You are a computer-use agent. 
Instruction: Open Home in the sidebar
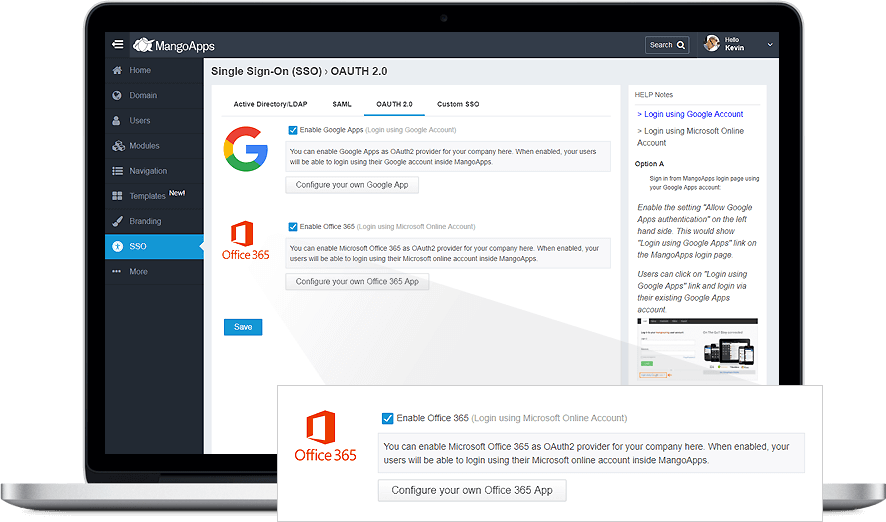(x=154, y=70)
